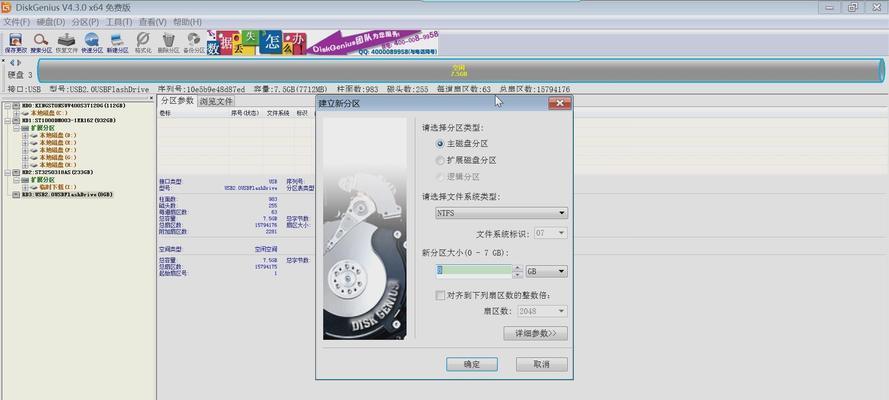
Task: Enable 对齐到下列扇区数的整数倍 checkbox
Action: [x=440, y=295]
